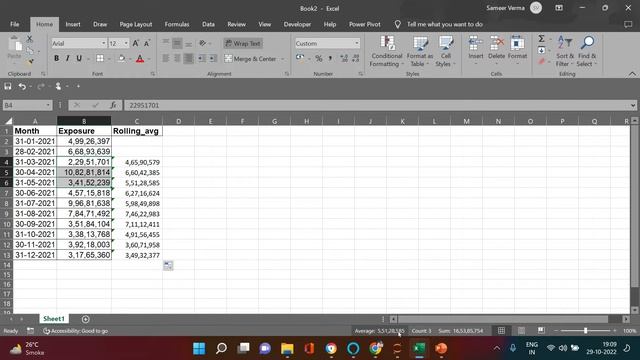Open the text Orientation options
Screen dimensions: 640x360
pyautogui.click(x=203, y=43)
